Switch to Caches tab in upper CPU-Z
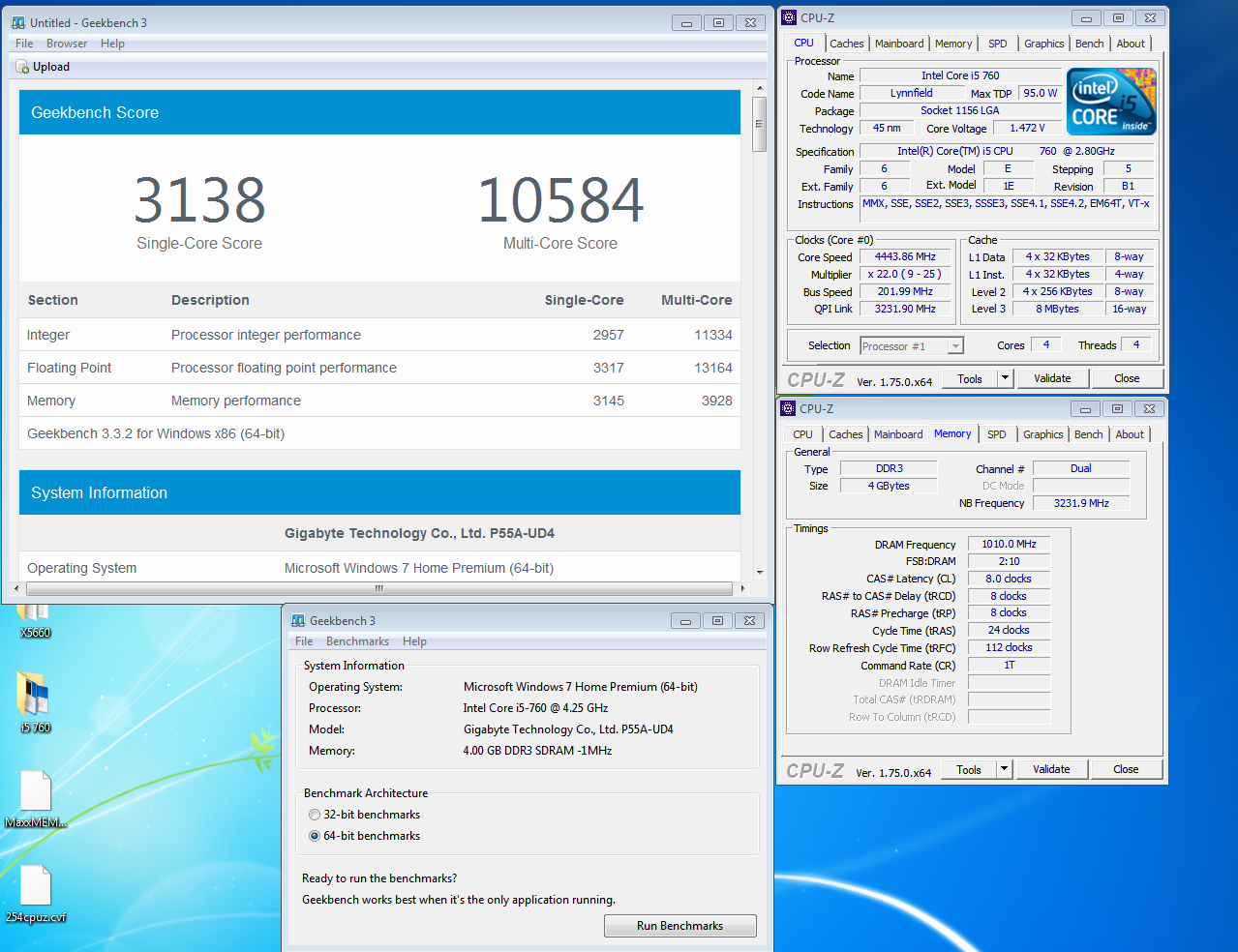The width and height of the screenshot is (1238, 952). coord(847,44)
